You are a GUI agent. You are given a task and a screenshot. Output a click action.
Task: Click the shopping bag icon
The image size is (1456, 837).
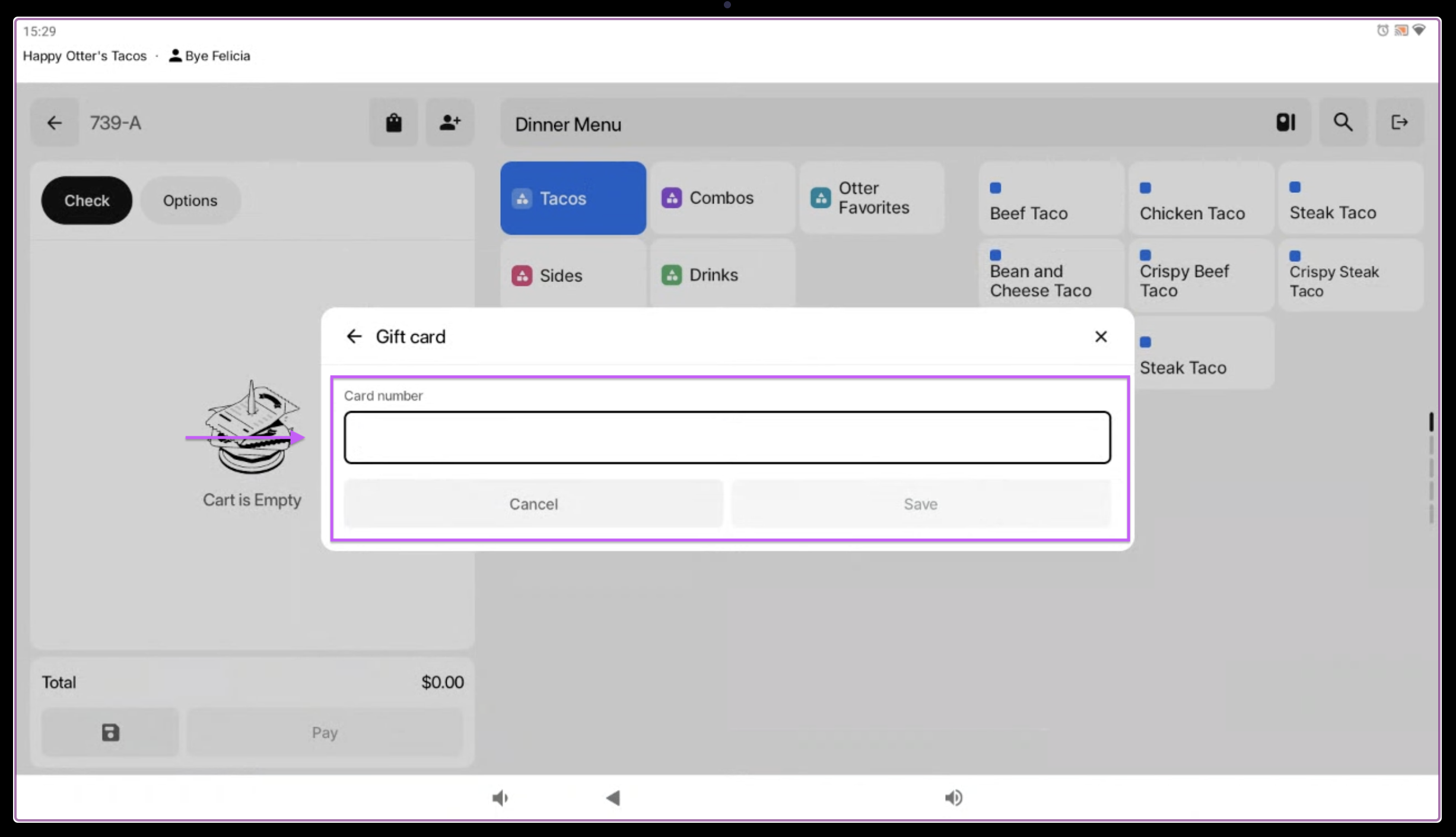393,123
